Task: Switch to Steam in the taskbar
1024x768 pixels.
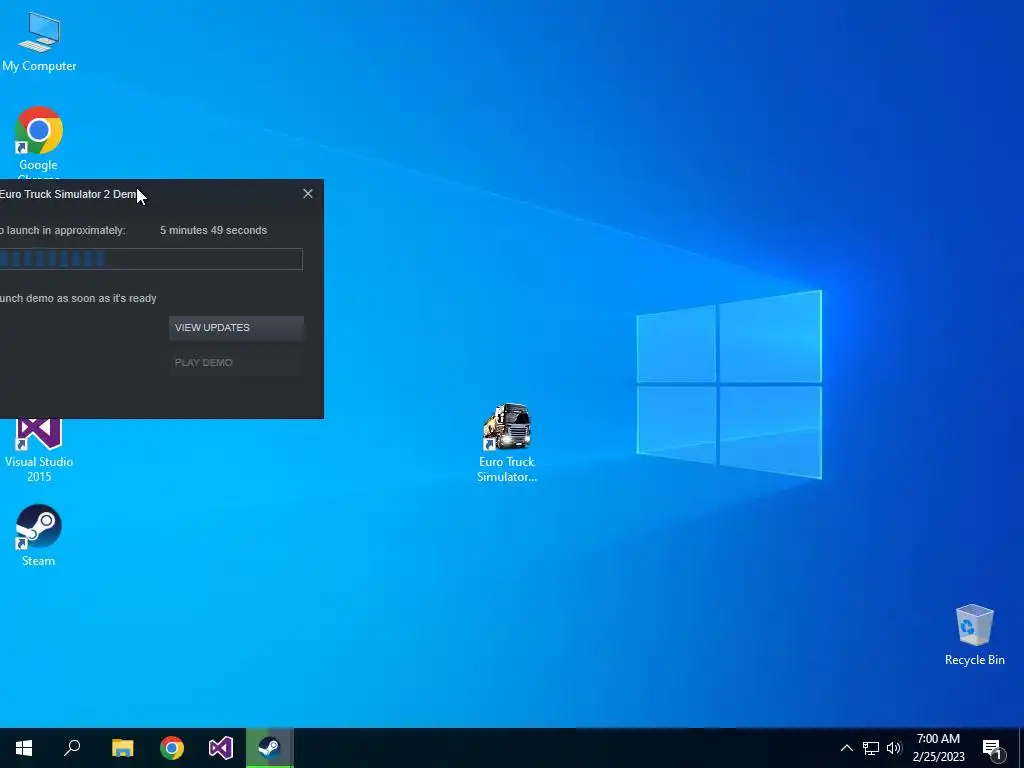Action: (270, 748)
